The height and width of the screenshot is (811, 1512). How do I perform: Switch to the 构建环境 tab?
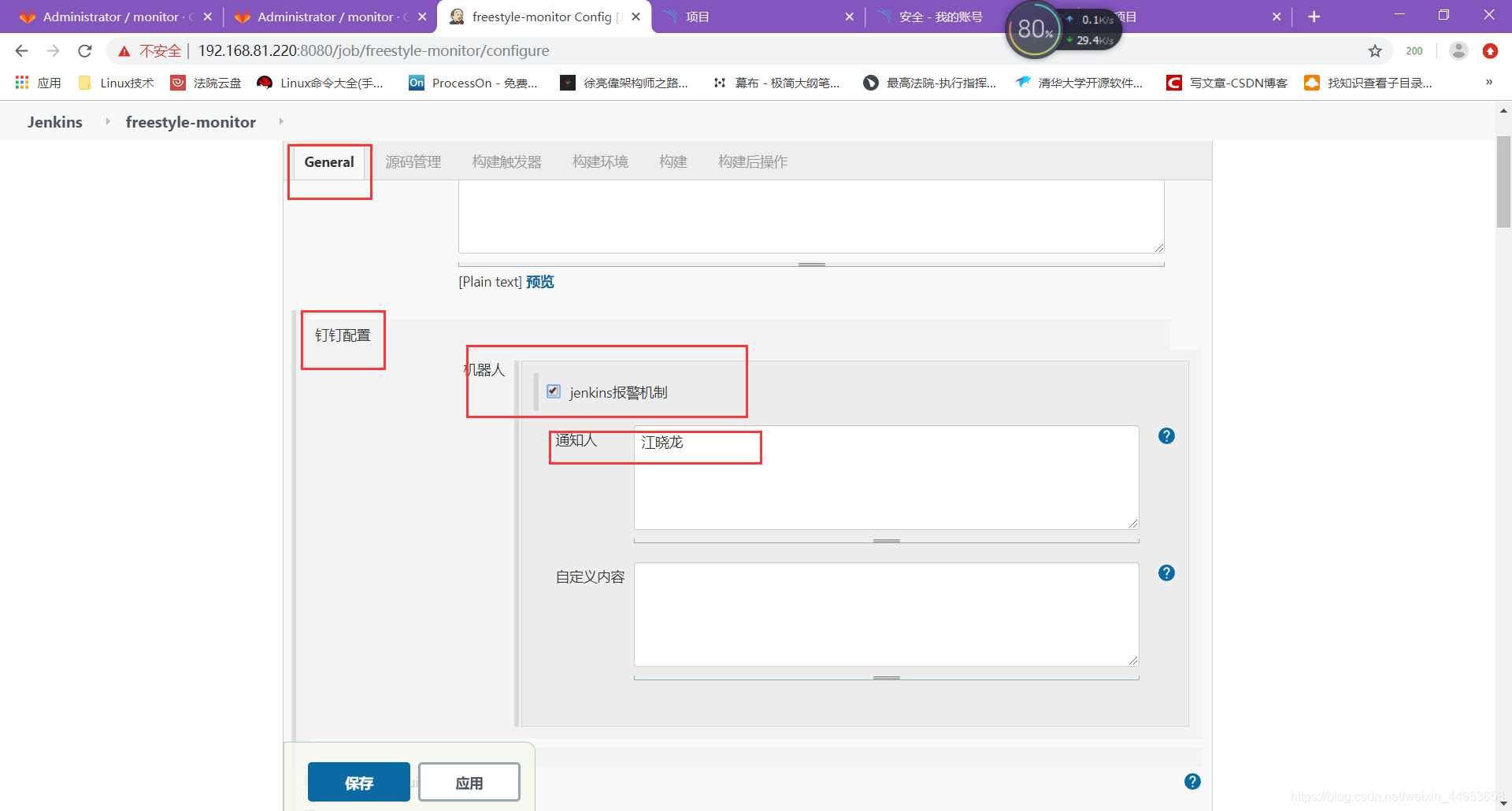pyautogui.click(x=600, y=162)
